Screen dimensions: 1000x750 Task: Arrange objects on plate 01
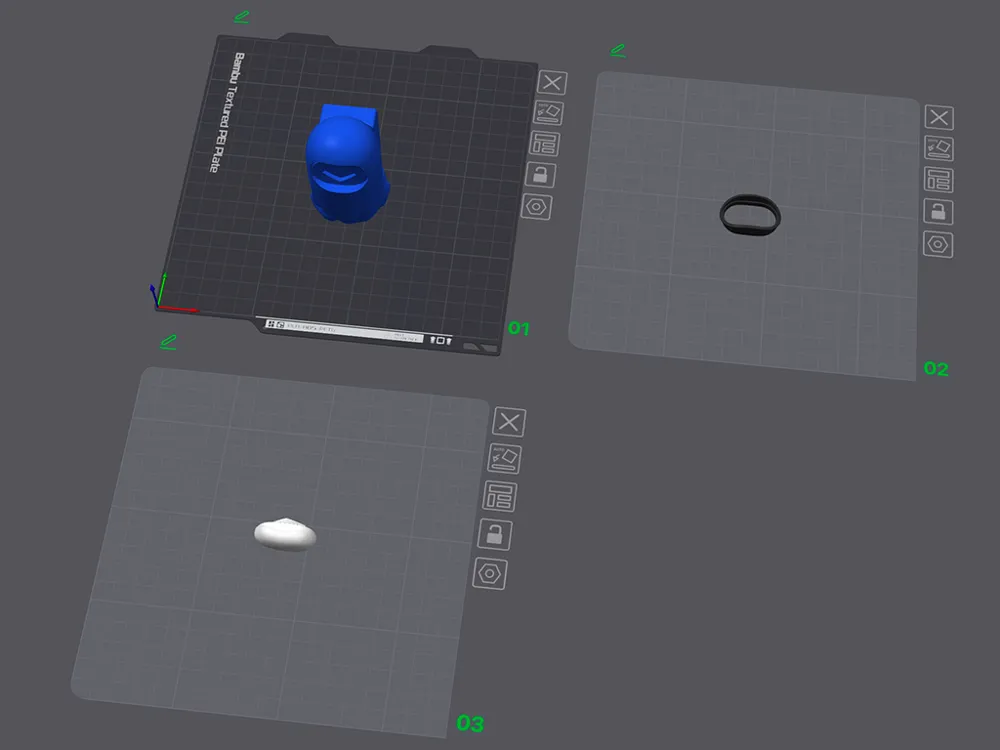tap(544, 144)
